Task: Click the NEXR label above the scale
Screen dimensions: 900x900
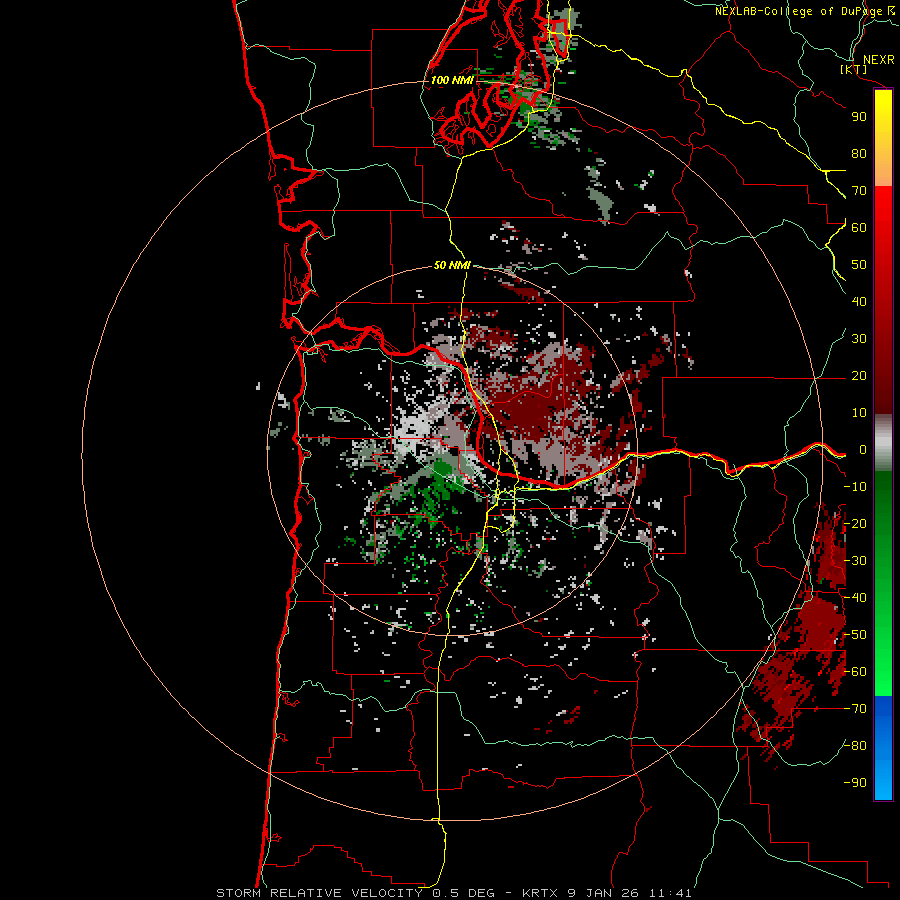Action: pos(879,60)
